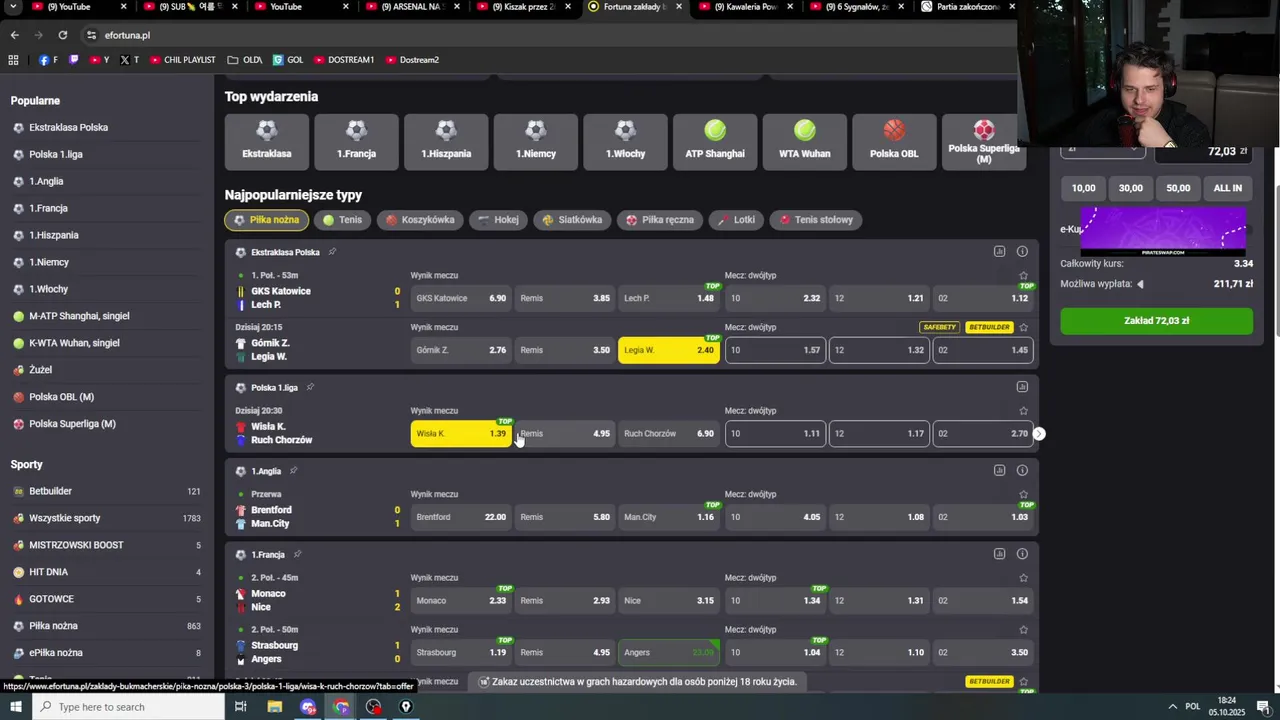Open statistics icon for 1.Francja section
Screen dimensions: 1280x720
[x=999, y=554]
